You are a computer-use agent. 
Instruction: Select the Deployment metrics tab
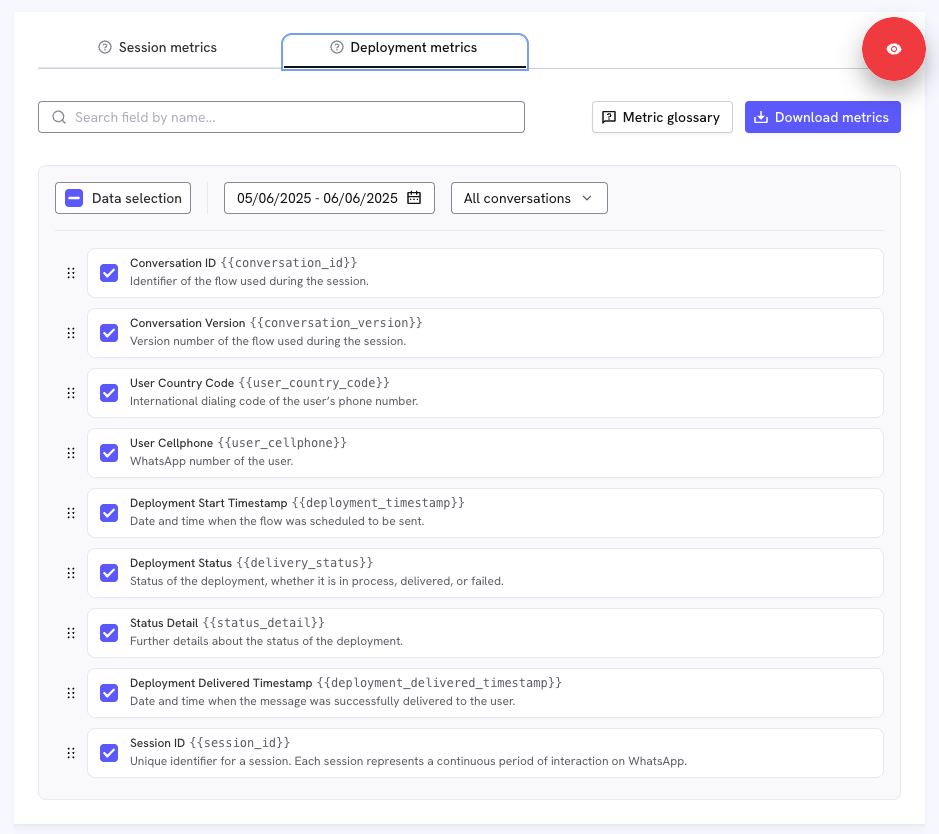(405, 51)
